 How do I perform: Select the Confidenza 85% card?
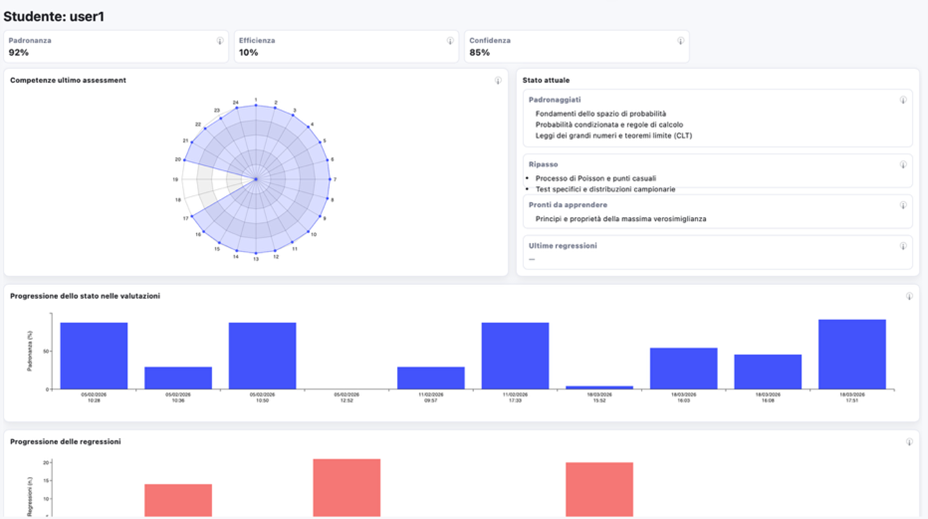[x=576, y=47]
